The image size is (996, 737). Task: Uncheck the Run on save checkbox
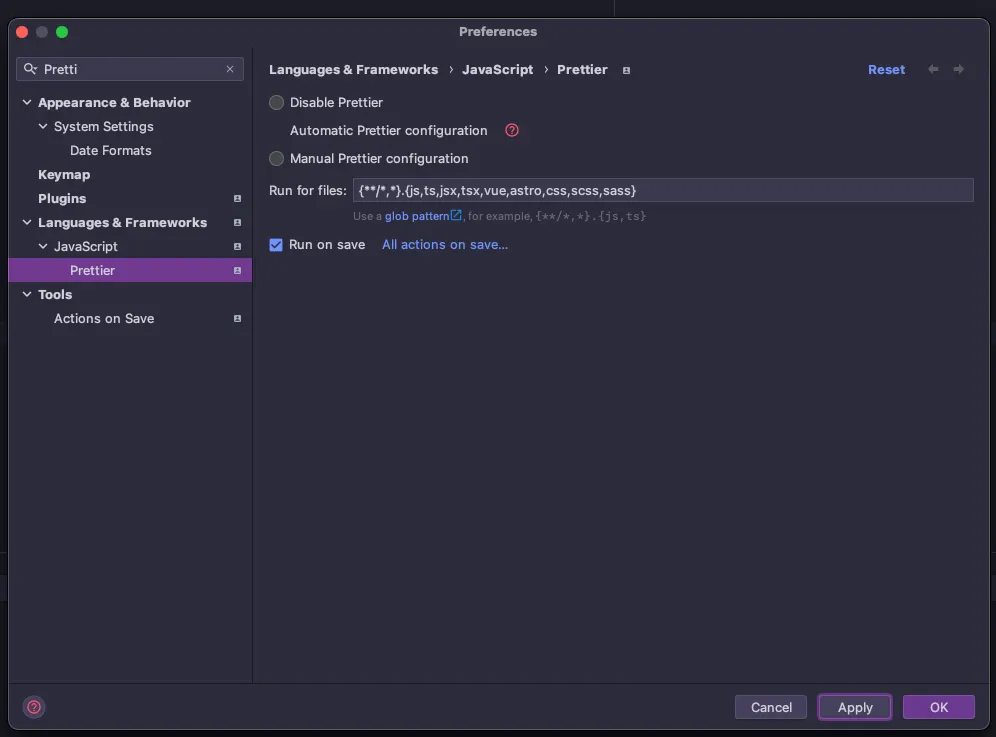coord(277,244)
